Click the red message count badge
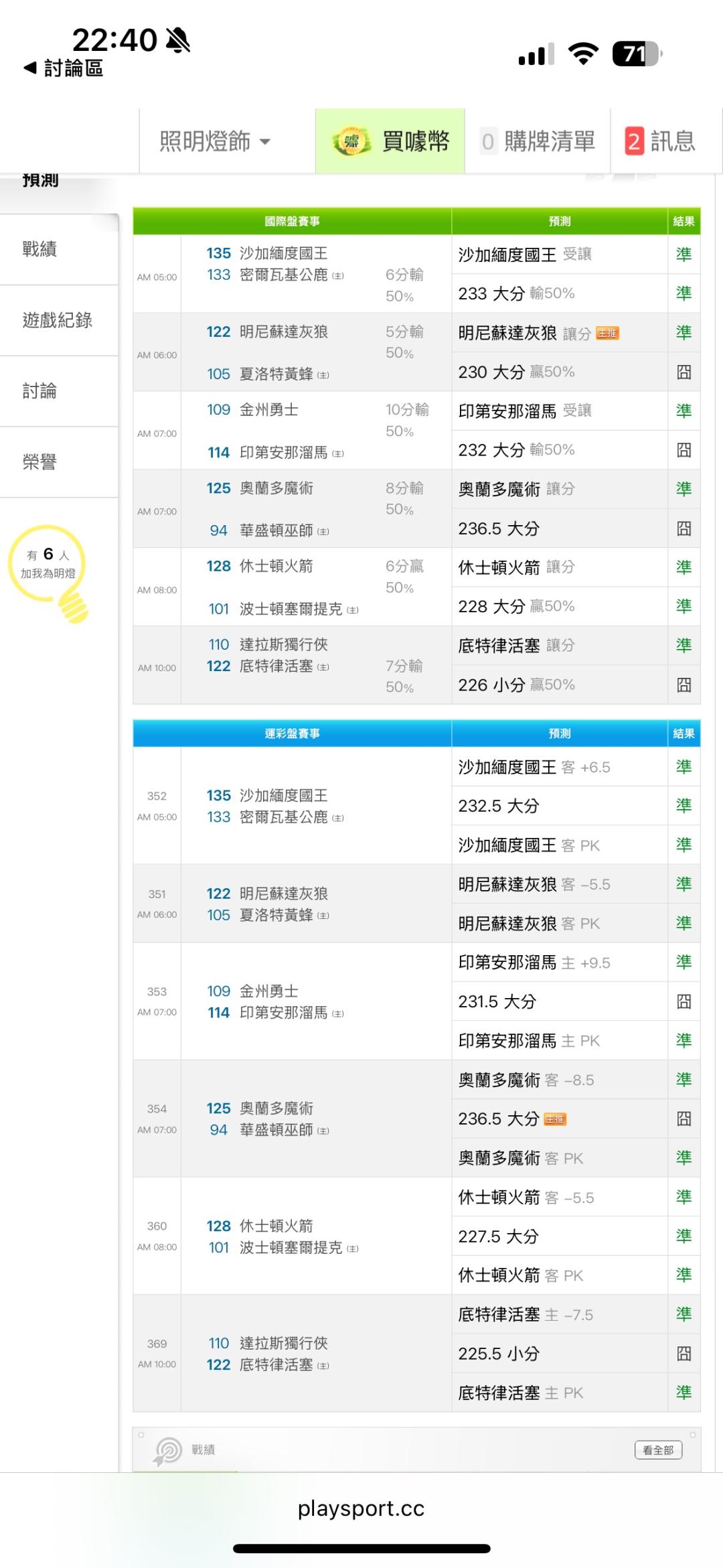This screenshot has height=1568, width=723. point(633,141)
